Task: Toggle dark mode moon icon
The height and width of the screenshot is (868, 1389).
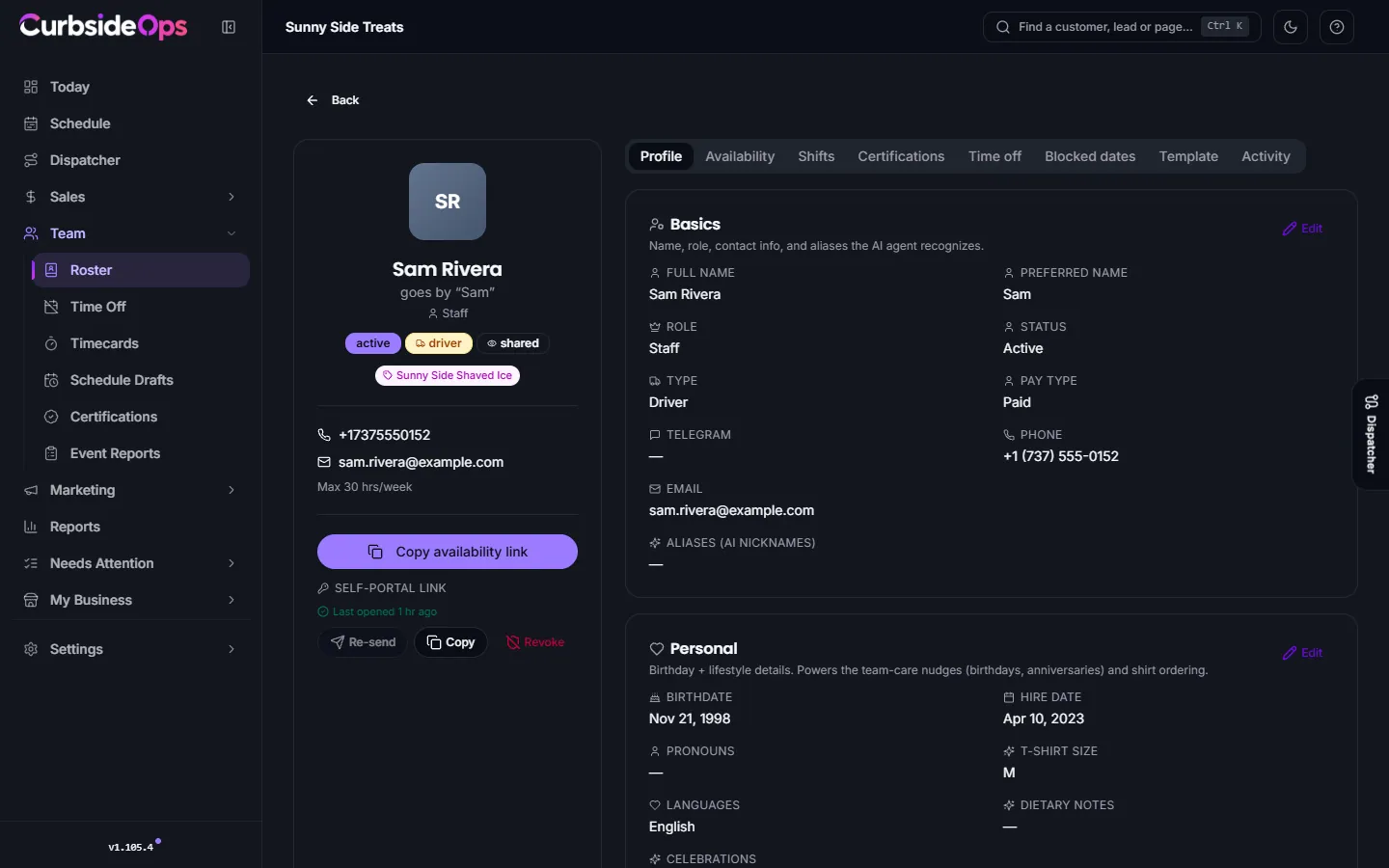Action: (x=1291, y=27)
